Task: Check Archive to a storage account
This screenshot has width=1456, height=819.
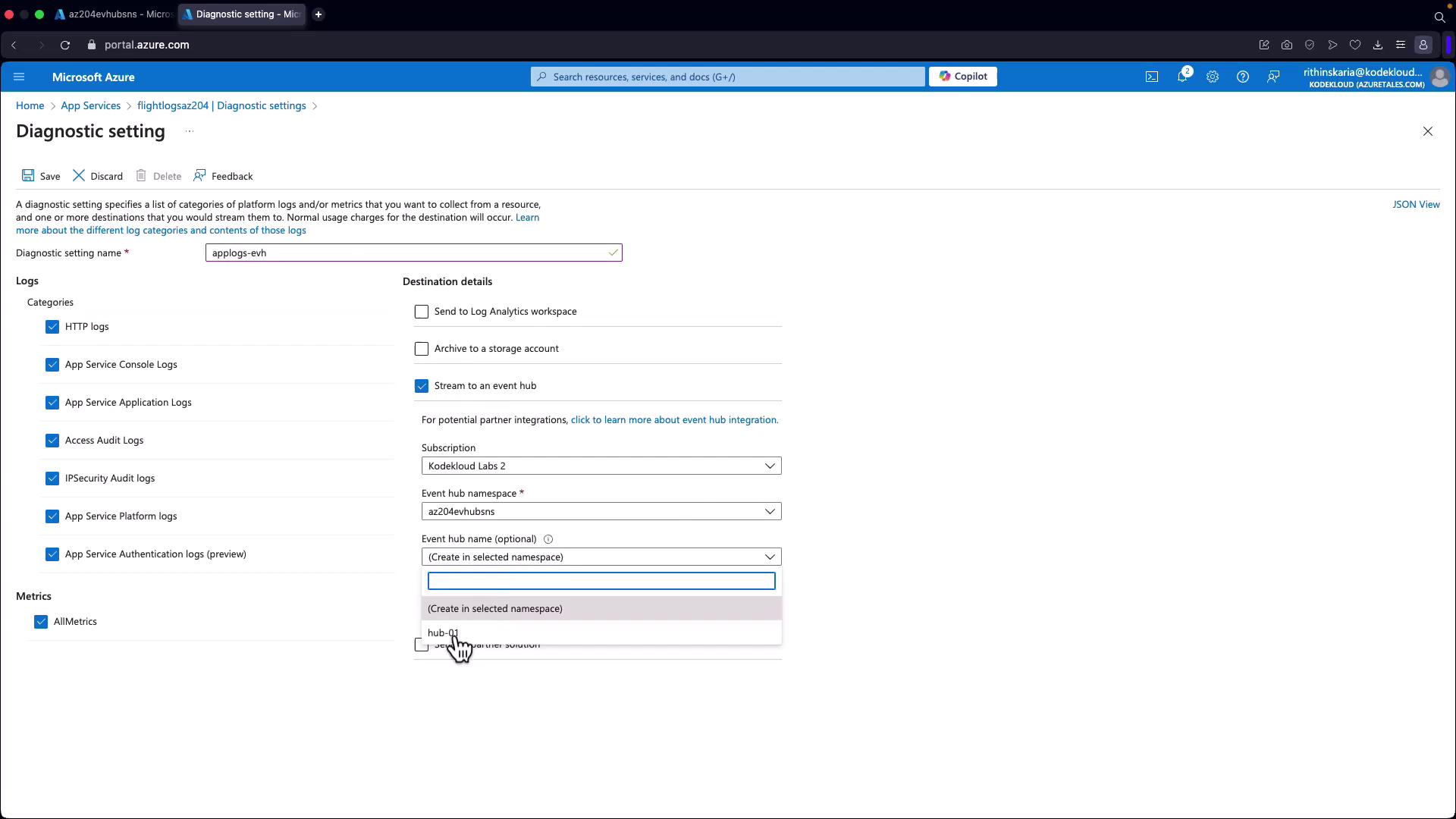Action: [x=422, y=349]
